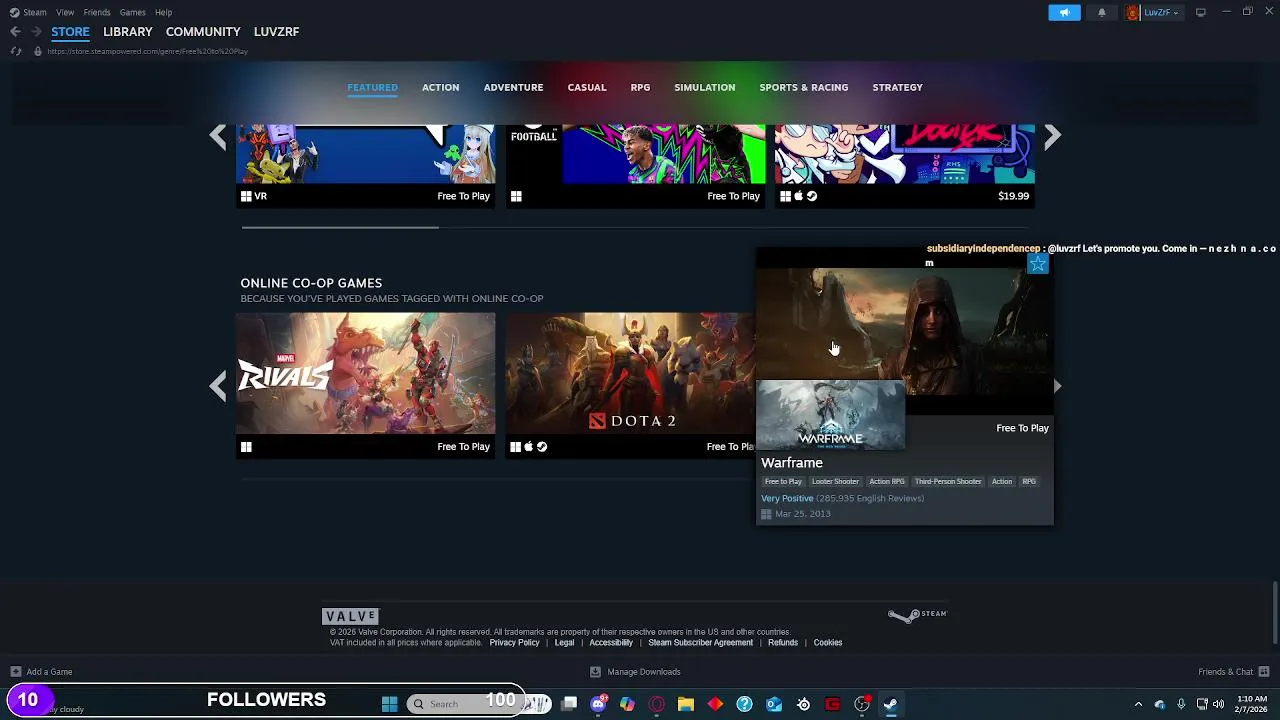Open the Legal link
1280x720 pixels.
(564, 643)
